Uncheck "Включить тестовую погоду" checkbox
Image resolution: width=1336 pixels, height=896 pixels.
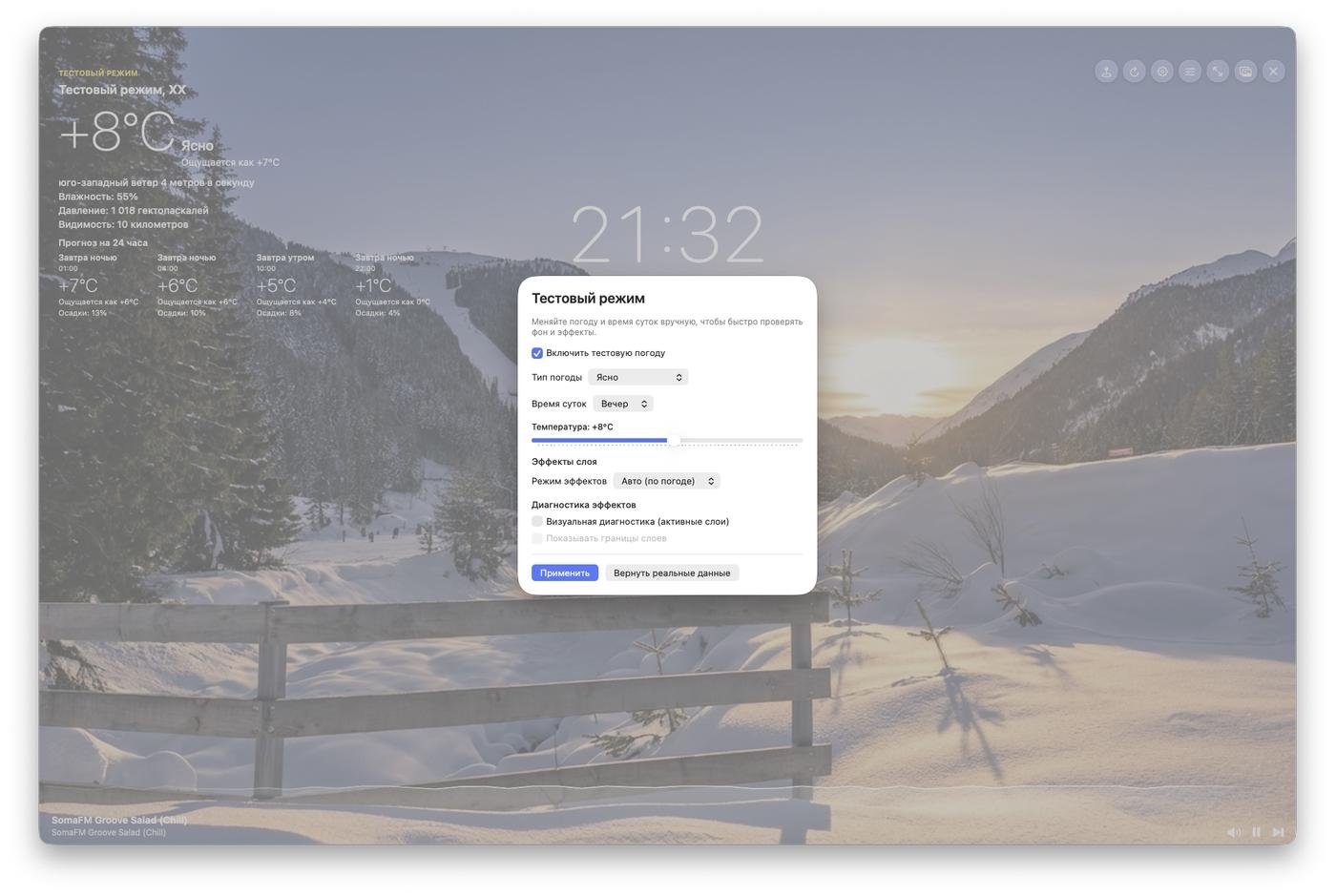(x=537, y=353)
